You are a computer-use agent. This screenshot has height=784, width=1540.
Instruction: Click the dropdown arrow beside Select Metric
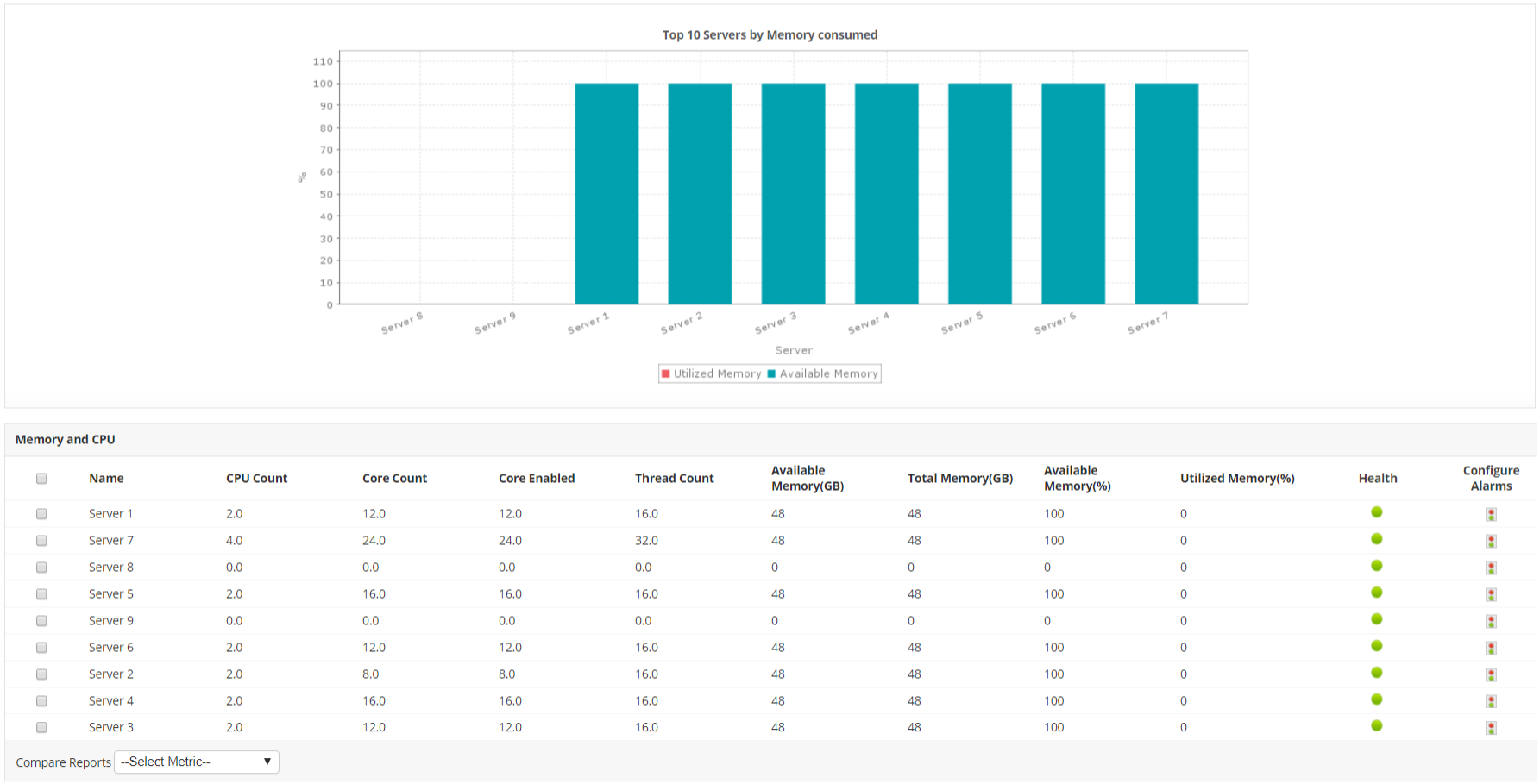tap(267, 762)
